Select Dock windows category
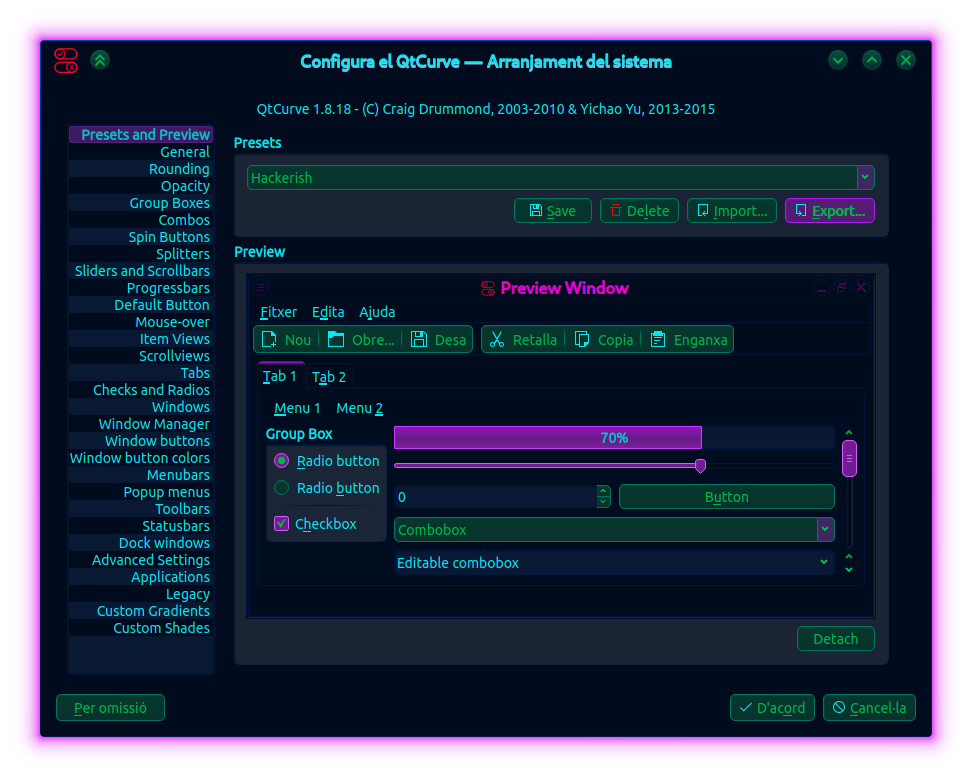Screen dimensions: 972x777 point(141,543)
